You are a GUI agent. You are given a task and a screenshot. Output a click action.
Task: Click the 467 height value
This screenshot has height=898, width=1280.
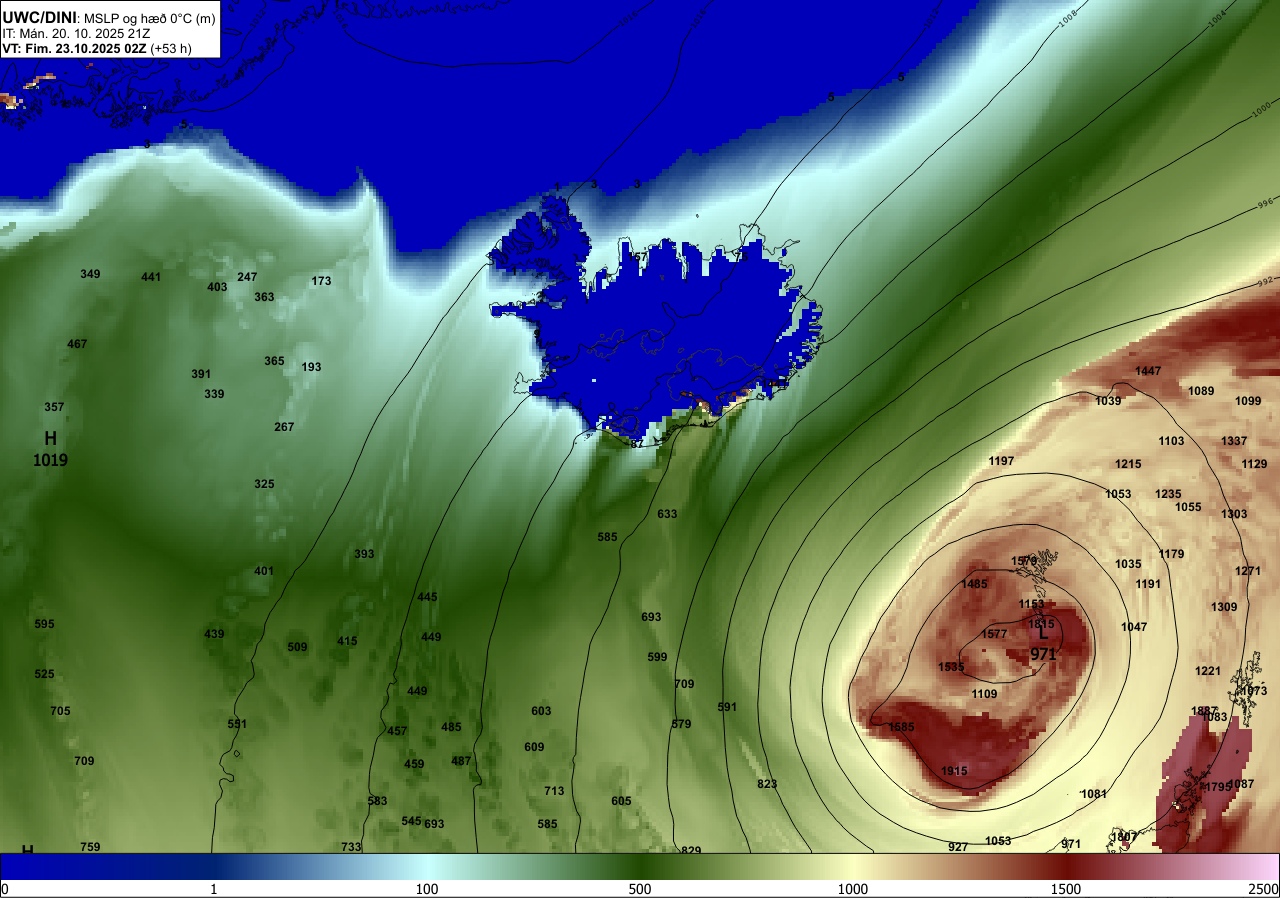(77, 344)
